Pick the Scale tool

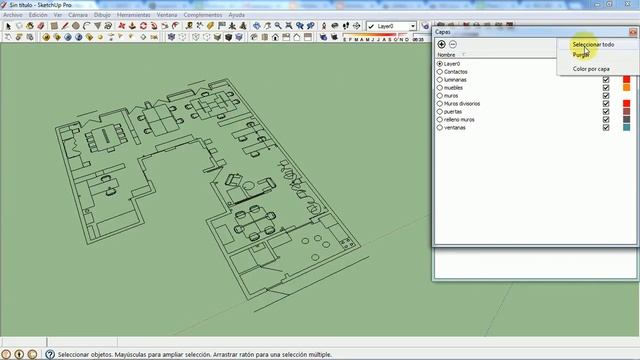(165, 26)
